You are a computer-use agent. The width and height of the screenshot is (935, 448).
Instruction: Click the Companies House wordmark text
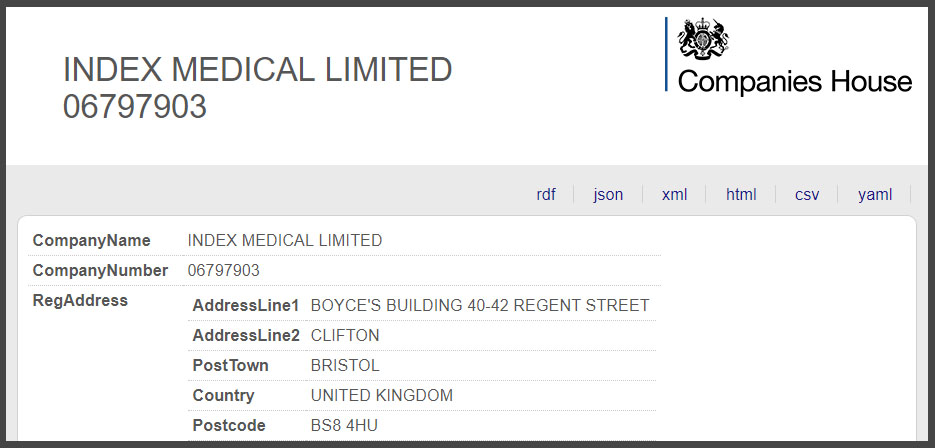(x=794, y=82)
